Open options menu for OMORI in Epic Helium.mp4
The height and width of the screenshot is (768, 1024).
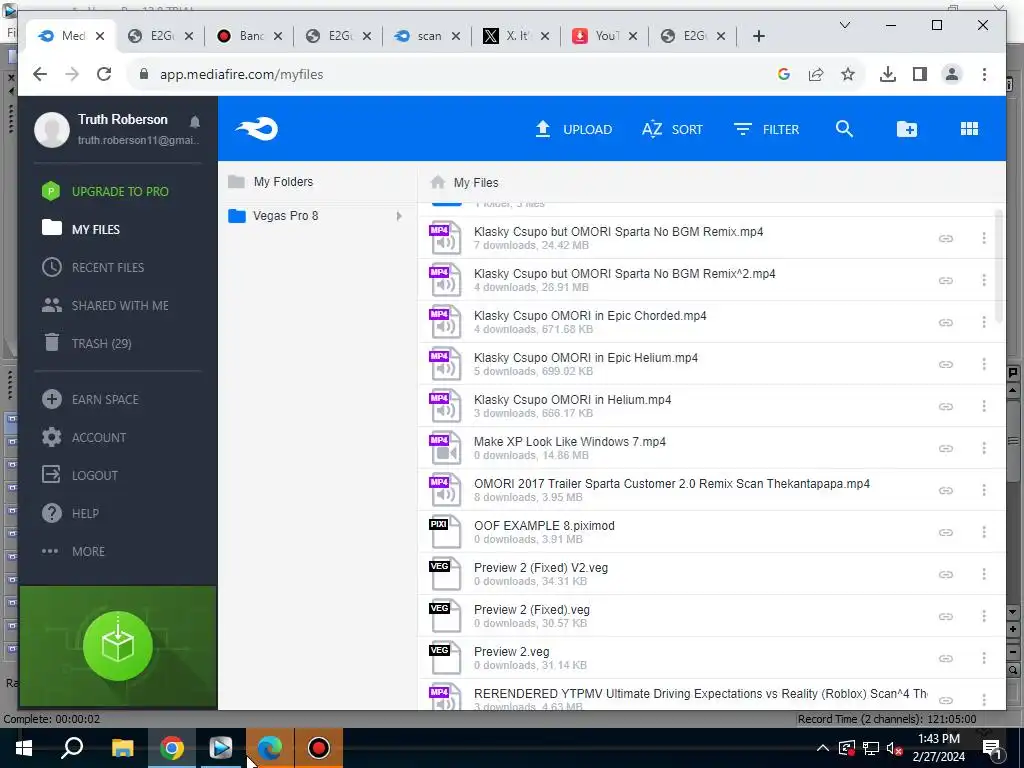coord(984,364)
